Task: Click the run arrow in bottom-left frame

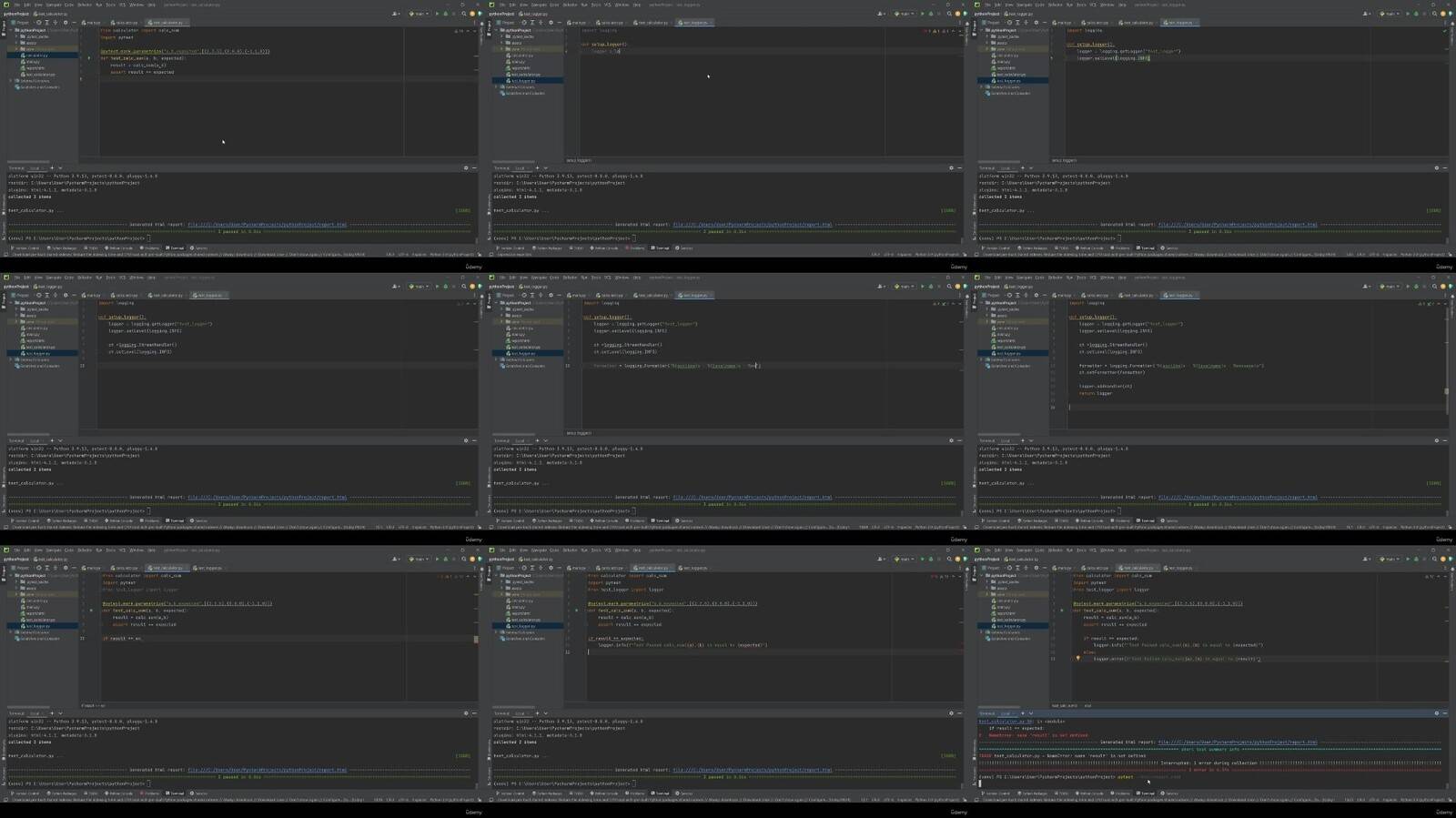Action: (x=437, y=560)
